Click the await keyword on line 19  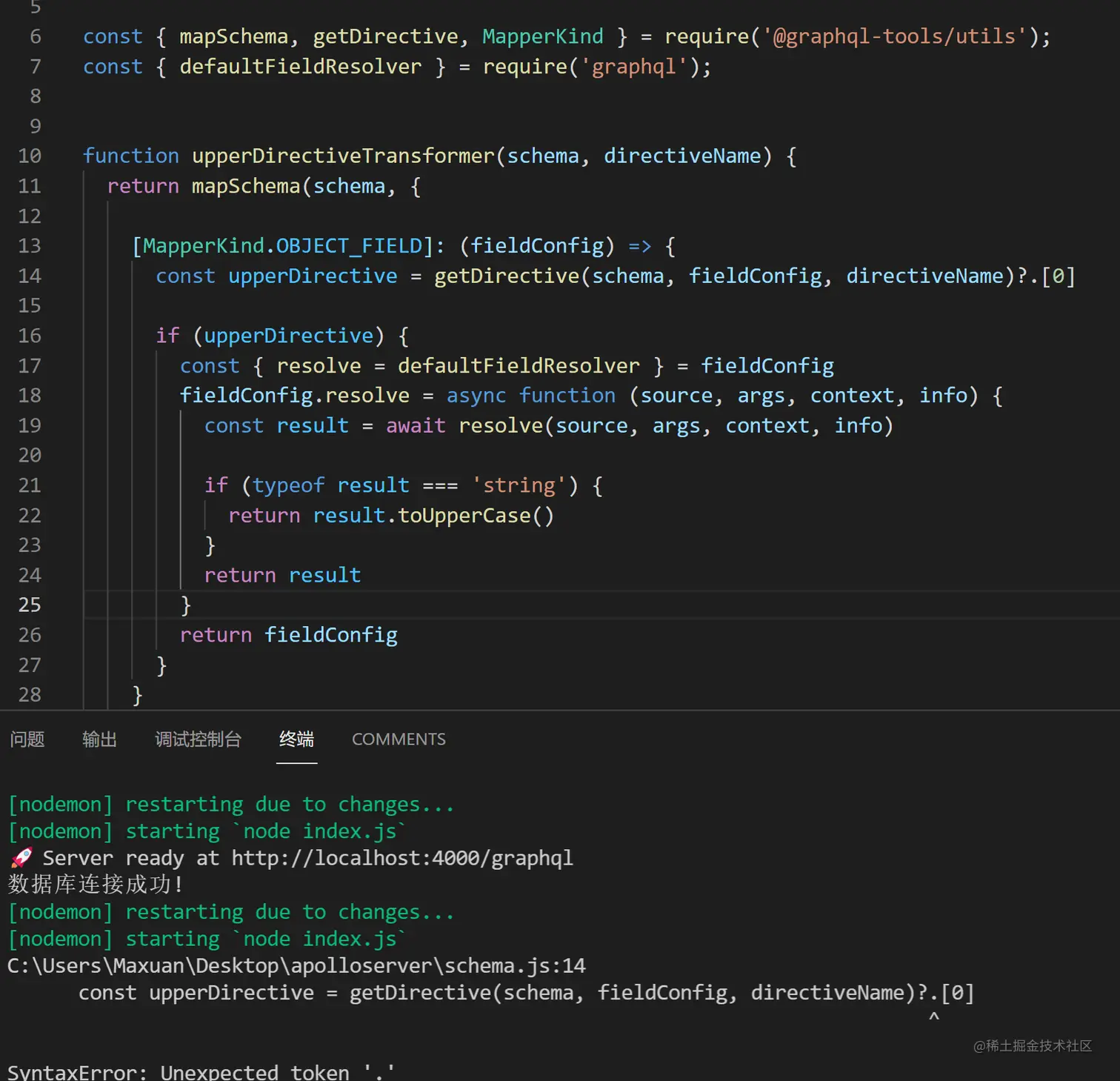pos(416,425)
